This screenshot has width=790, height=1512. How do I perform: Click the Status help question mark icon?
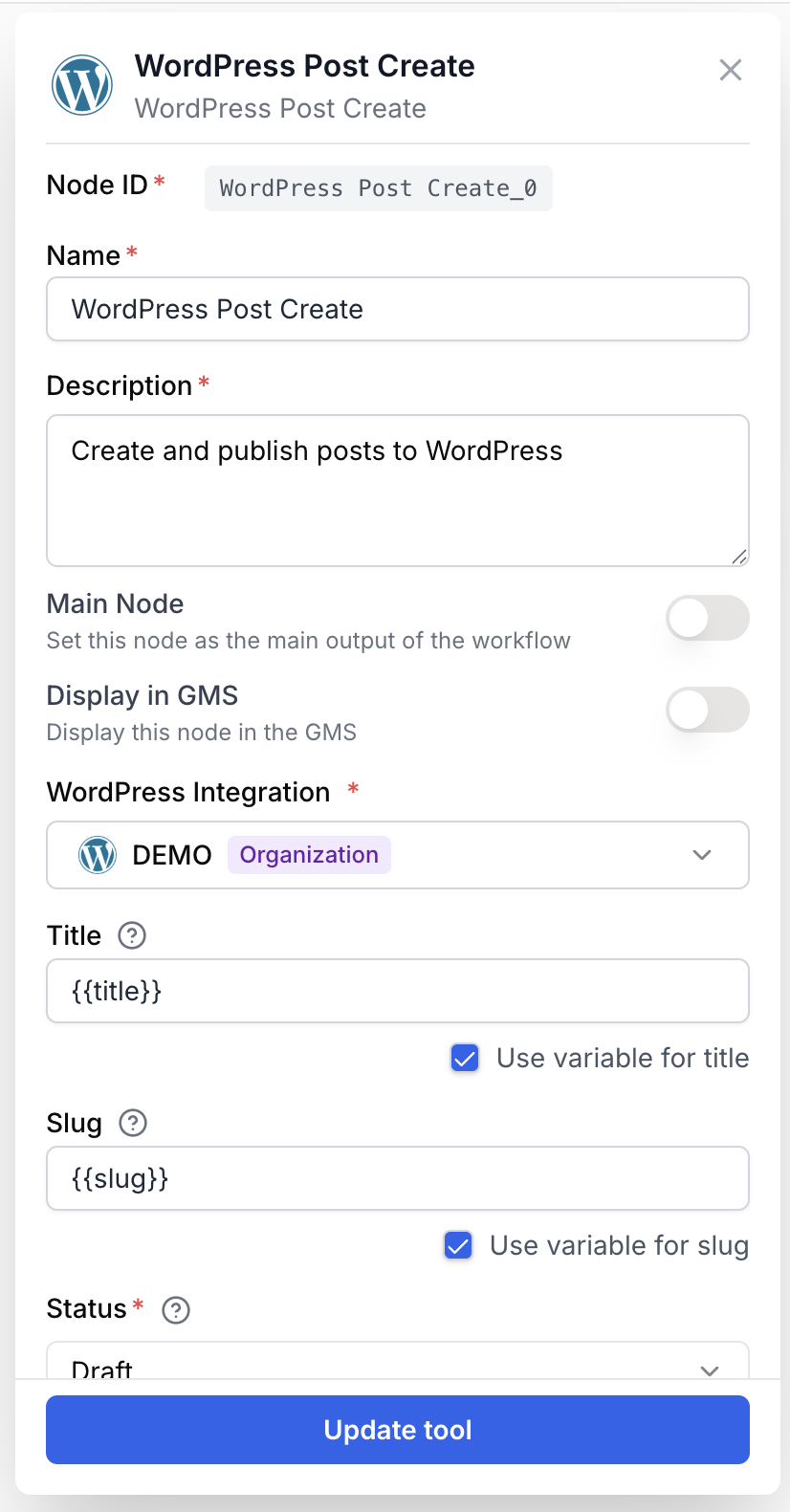176,1309
